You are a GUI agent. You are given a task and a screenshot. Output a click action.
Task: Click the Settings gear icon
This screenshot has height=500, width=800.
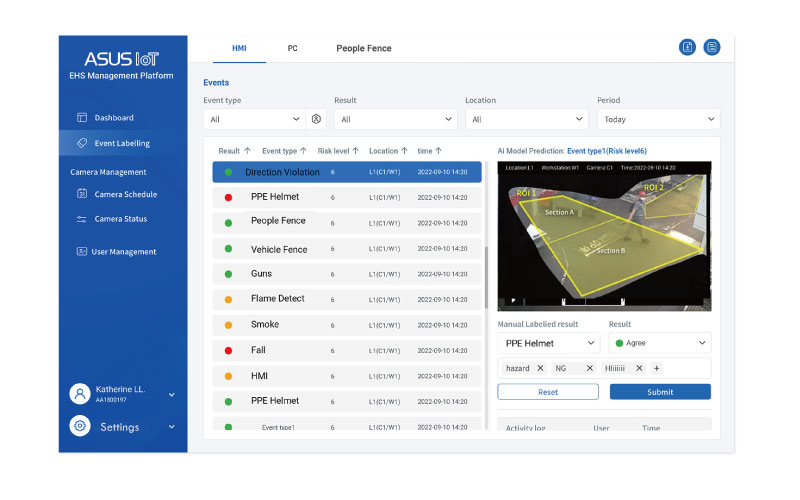click(x=80, y=426)
